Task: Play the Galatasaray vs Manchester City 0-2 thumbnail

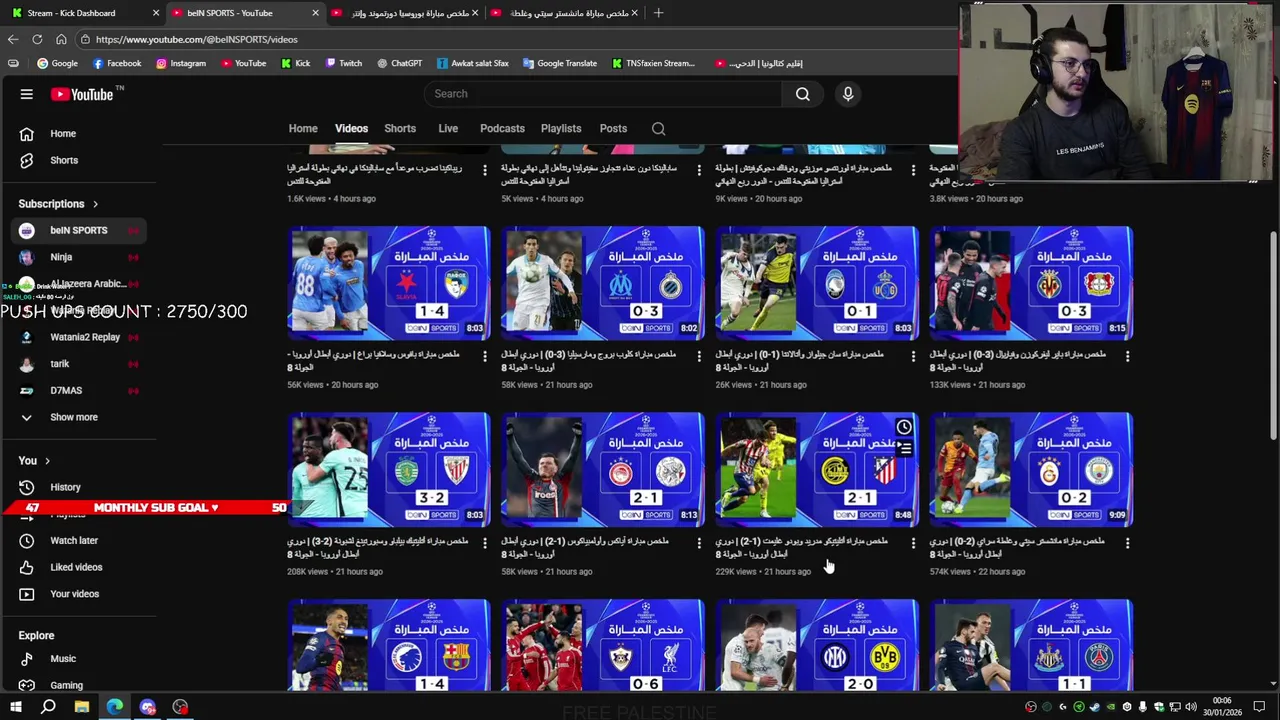Action: [1031, 469]
